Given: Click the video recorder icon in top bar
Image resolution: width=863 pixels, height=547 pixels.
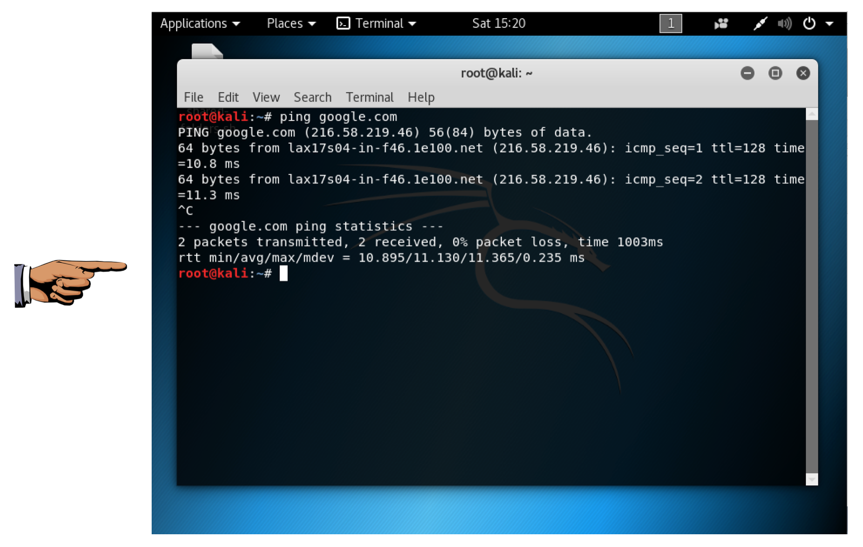Looking at the screenshot, I should [721, 24].
